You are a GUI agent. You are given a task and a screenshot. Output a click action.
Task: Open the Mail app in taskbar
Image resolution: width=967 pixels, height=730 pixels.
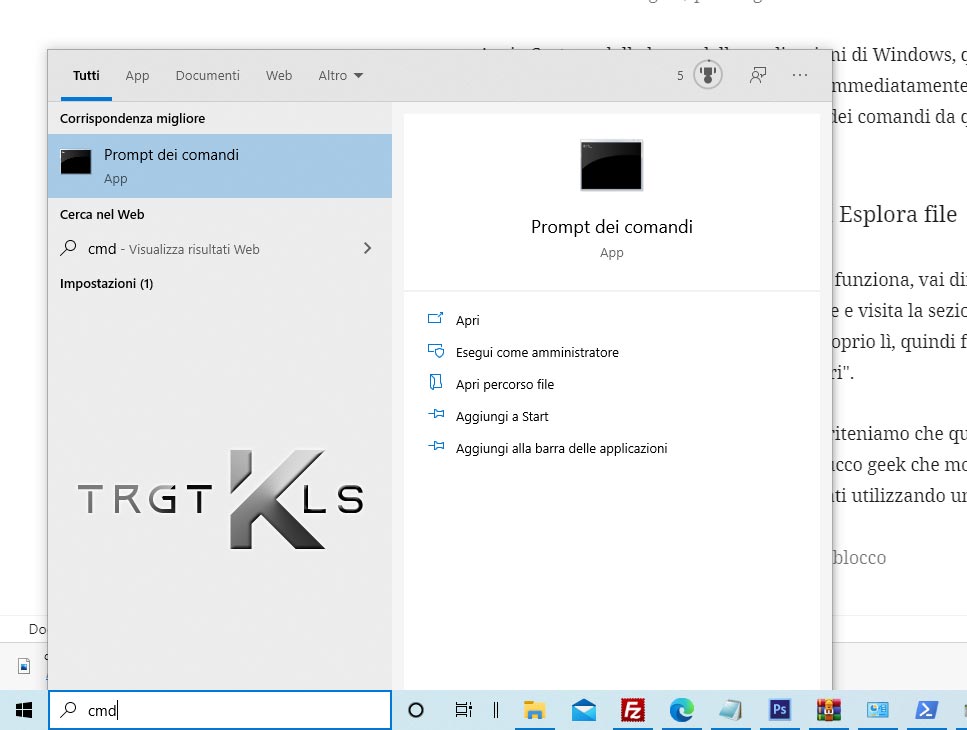pos(584,710)
